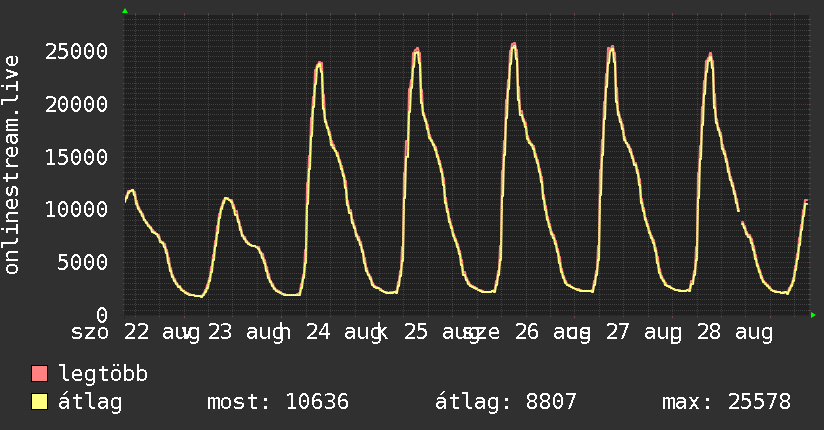Click the pink legtöbb legend swatch
The image size is (824, 430).
39,374
